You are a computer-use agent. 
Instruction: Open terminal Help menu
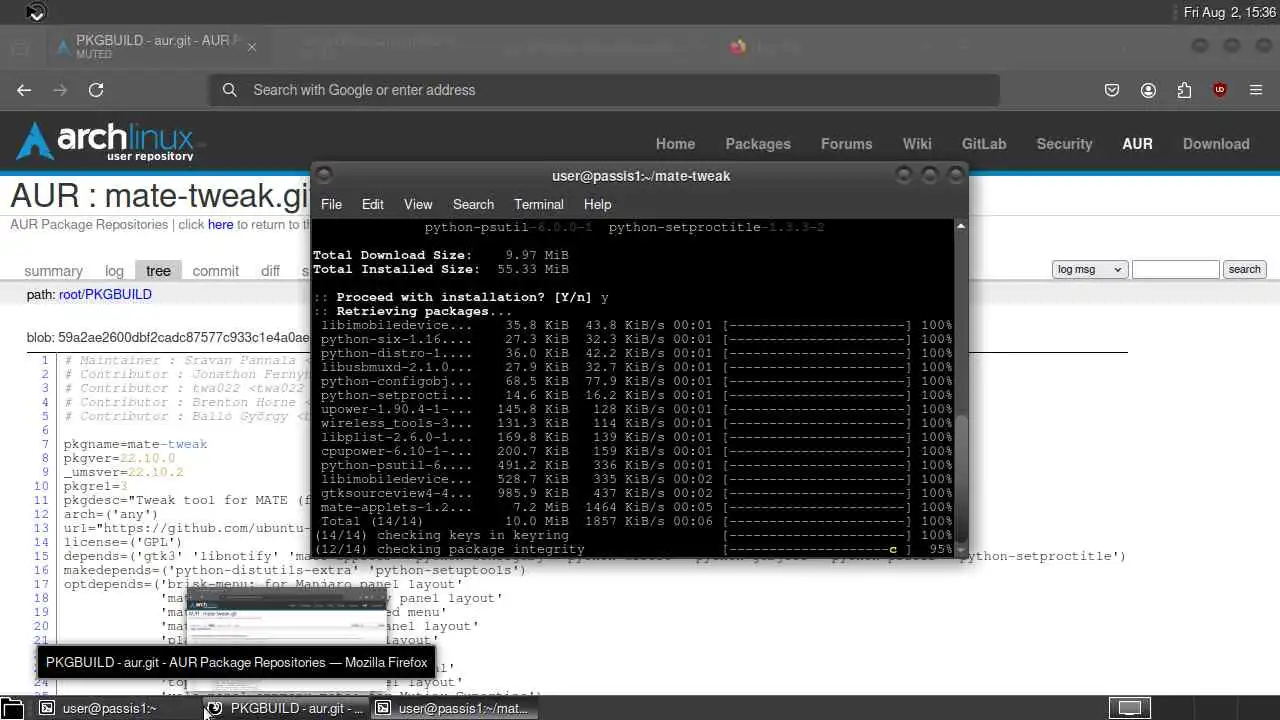pyautogui.click(x=597, y=204)
